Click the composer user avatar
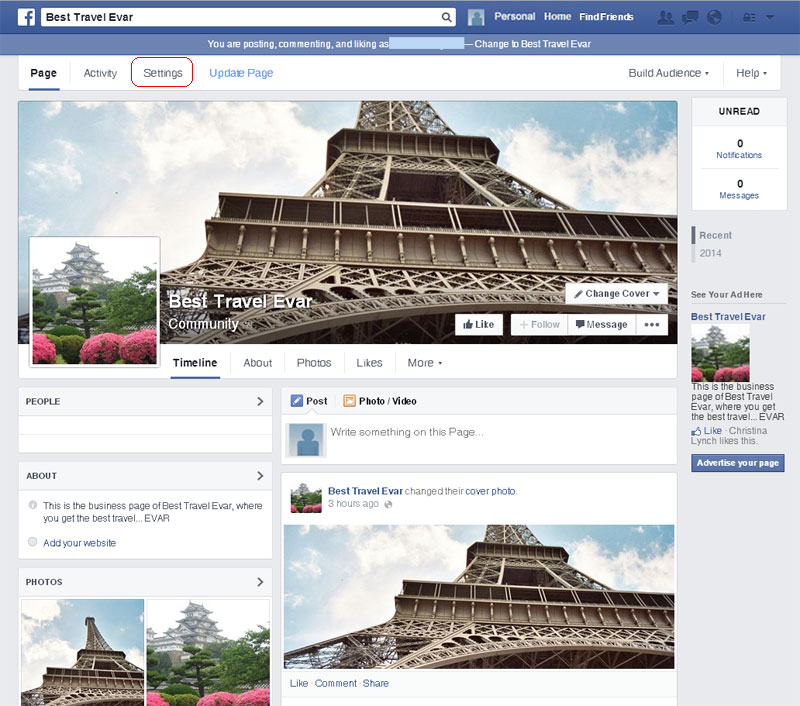The width and height of the screenshot is (800, 706). pyautogui.click(x=306, y=440)
